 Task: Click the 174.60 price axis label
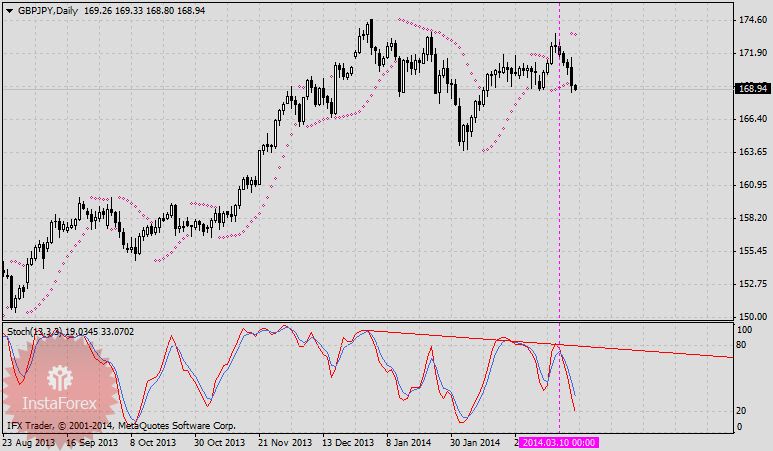(x=751, y=20)
